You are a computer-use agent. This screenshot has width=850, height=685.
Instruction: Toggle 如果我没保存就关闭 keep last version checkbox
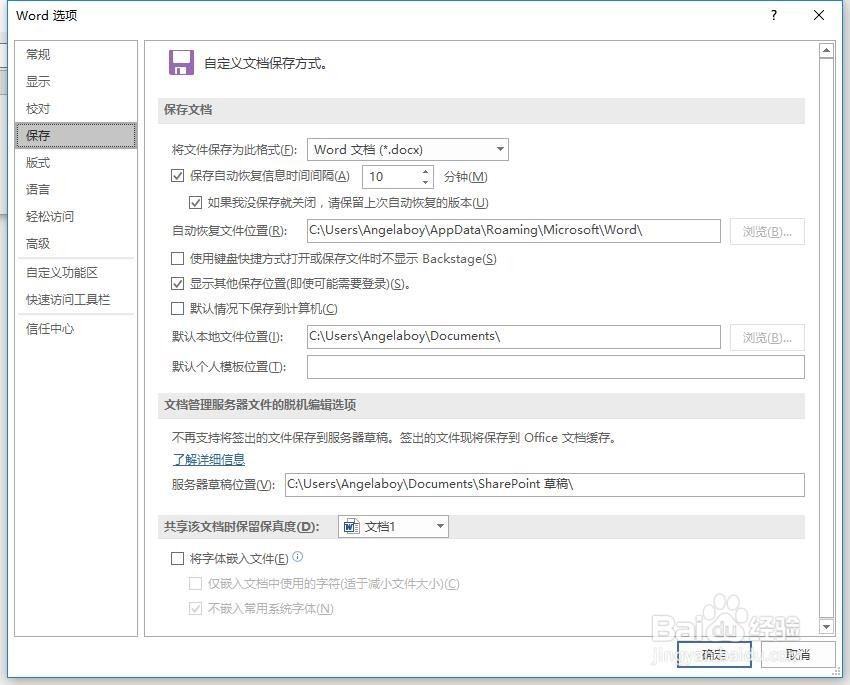tap(195, 203)
